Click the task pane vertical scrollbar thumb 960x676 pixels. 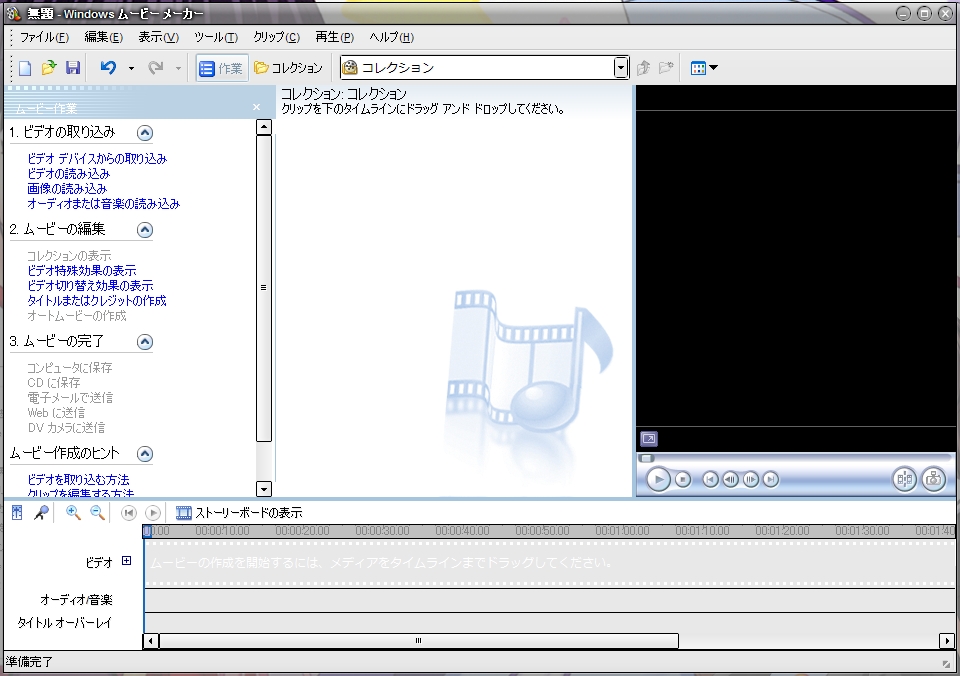point(264,288)
